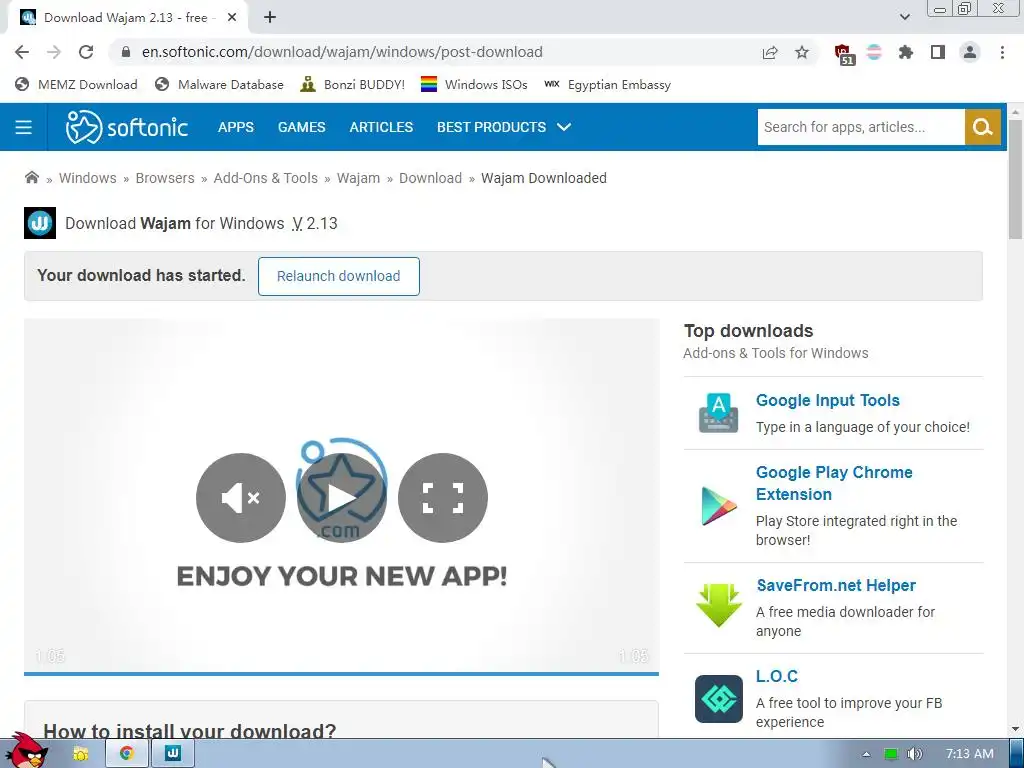Open the Apps menu item

pos(236,127)
